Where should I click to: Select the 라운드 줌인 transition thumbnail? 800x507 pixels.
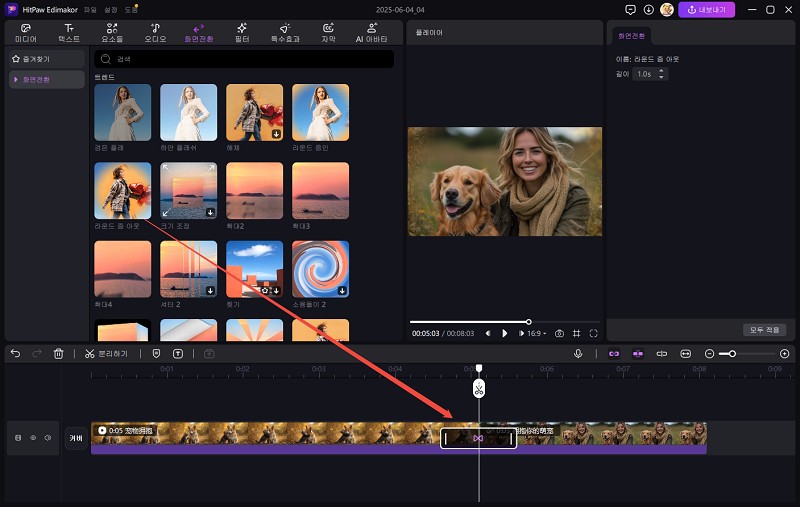pos(320,112)
